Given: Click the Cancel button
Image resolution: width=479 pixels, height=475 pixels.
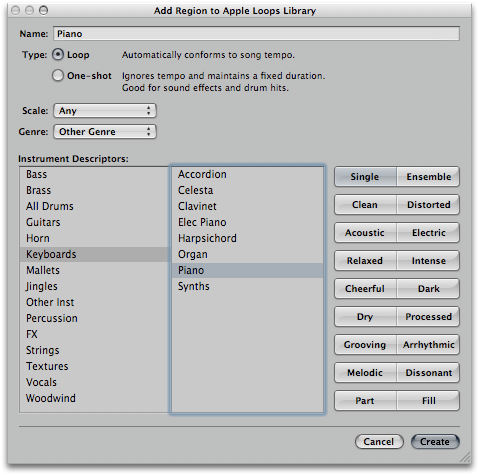Looking at the screenshot, I should tap(379, 442).
